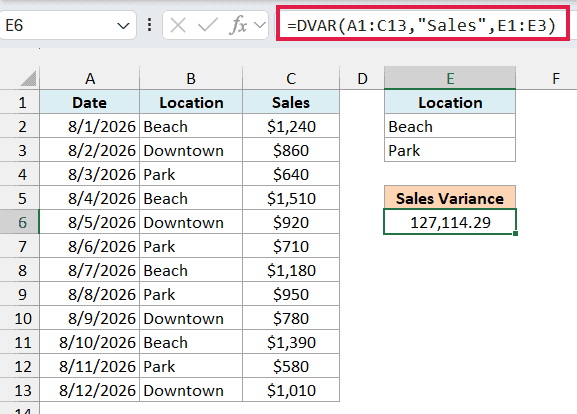Select the date cell 8/3/2026
This screenshot has height=414, width=577.
click(x=89, y=174)
